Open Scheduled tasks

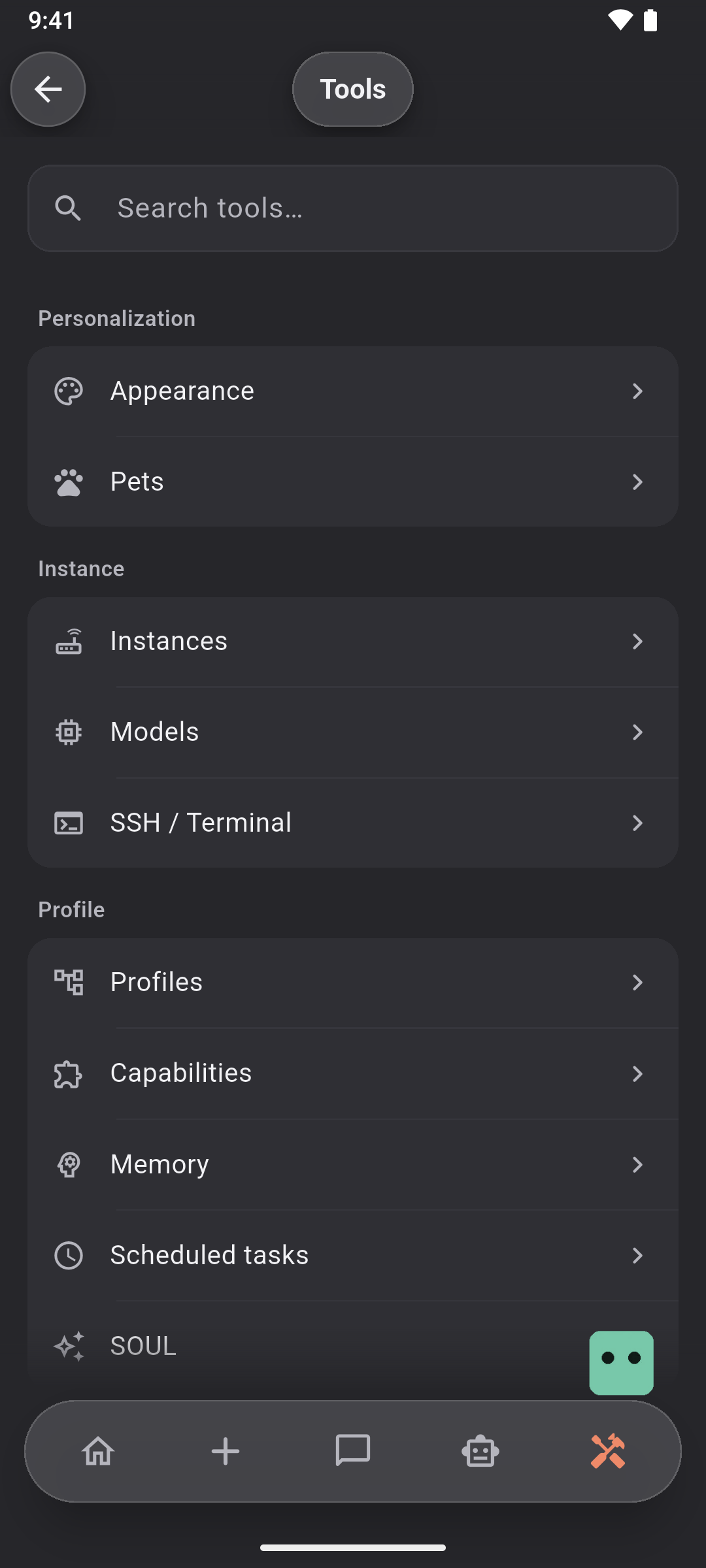click(353, 1255)
